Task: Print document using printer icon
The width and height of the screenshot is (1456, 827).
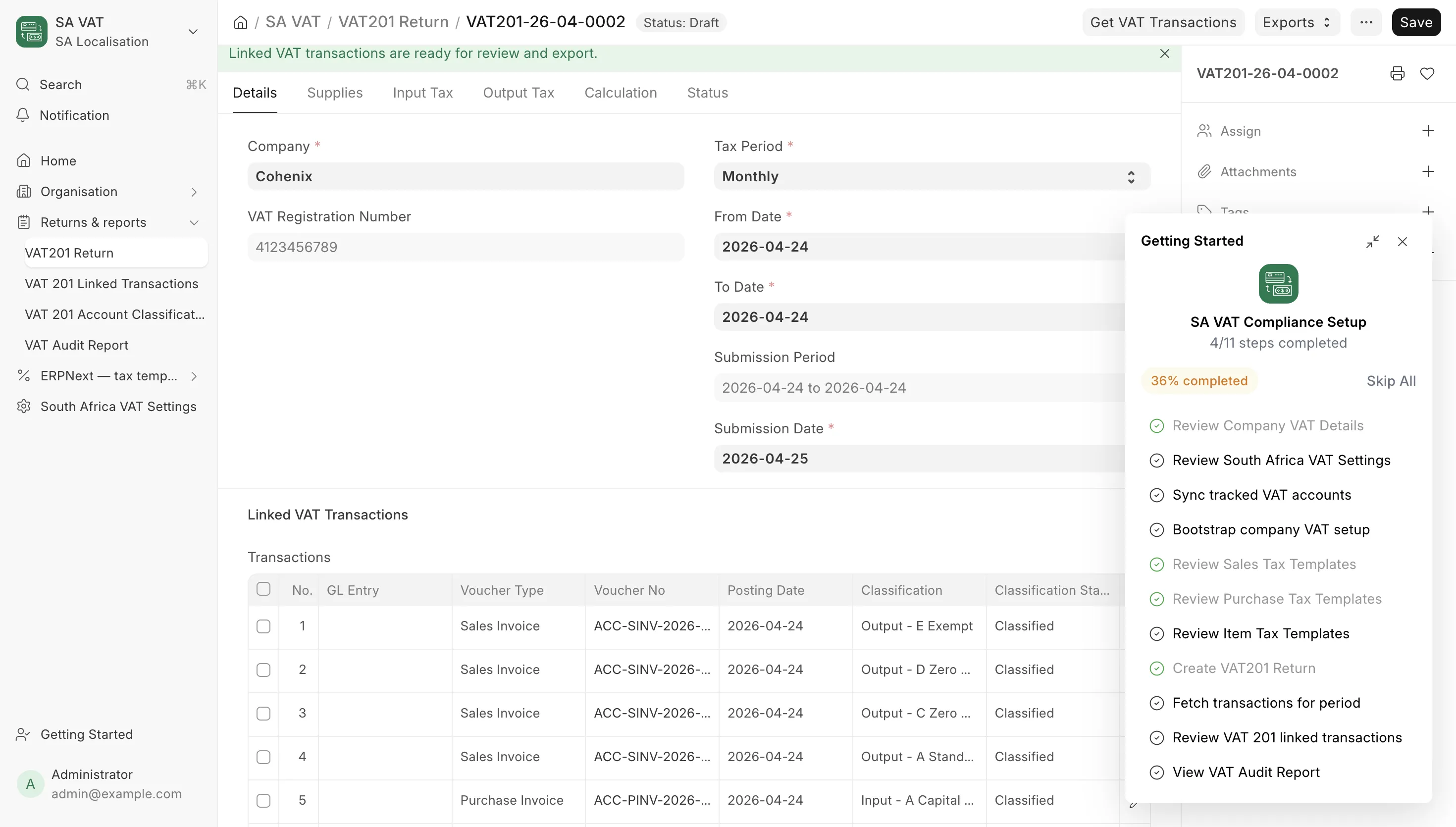Action: click(x=1398, y=74)
